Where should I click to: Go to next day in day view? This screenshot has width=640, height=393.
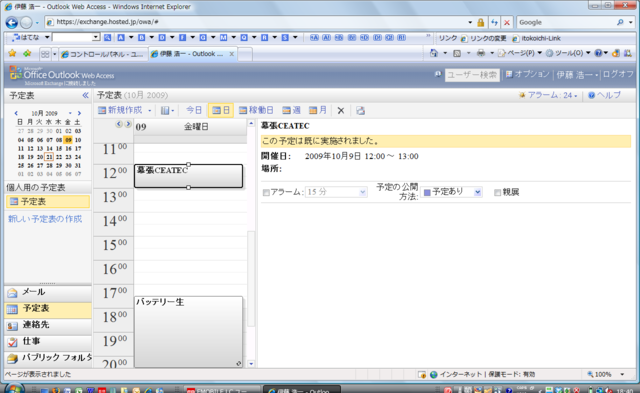tap(128, 124)
